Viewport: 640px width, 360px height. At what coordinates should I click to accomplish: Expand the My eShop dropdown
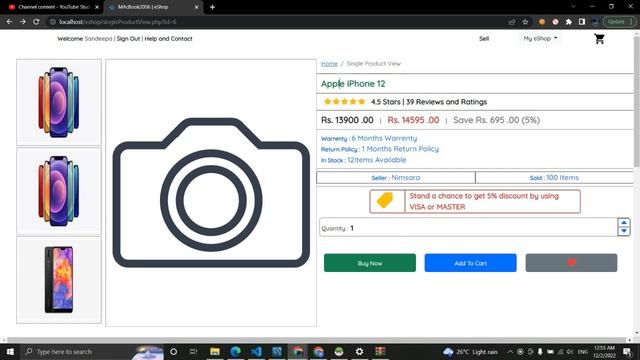[540, 38]
